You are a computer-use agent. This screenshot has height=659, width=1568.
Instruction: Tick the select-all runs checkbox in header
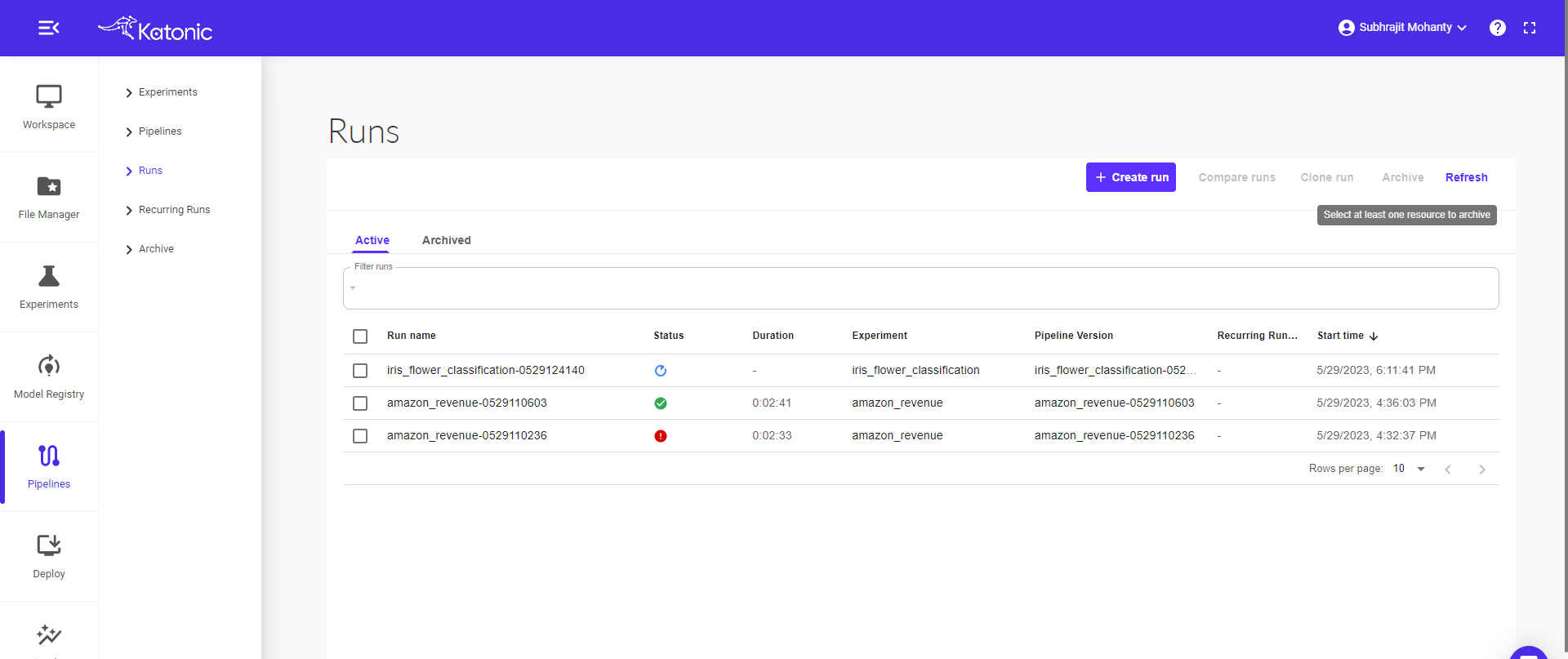point(360,336)
